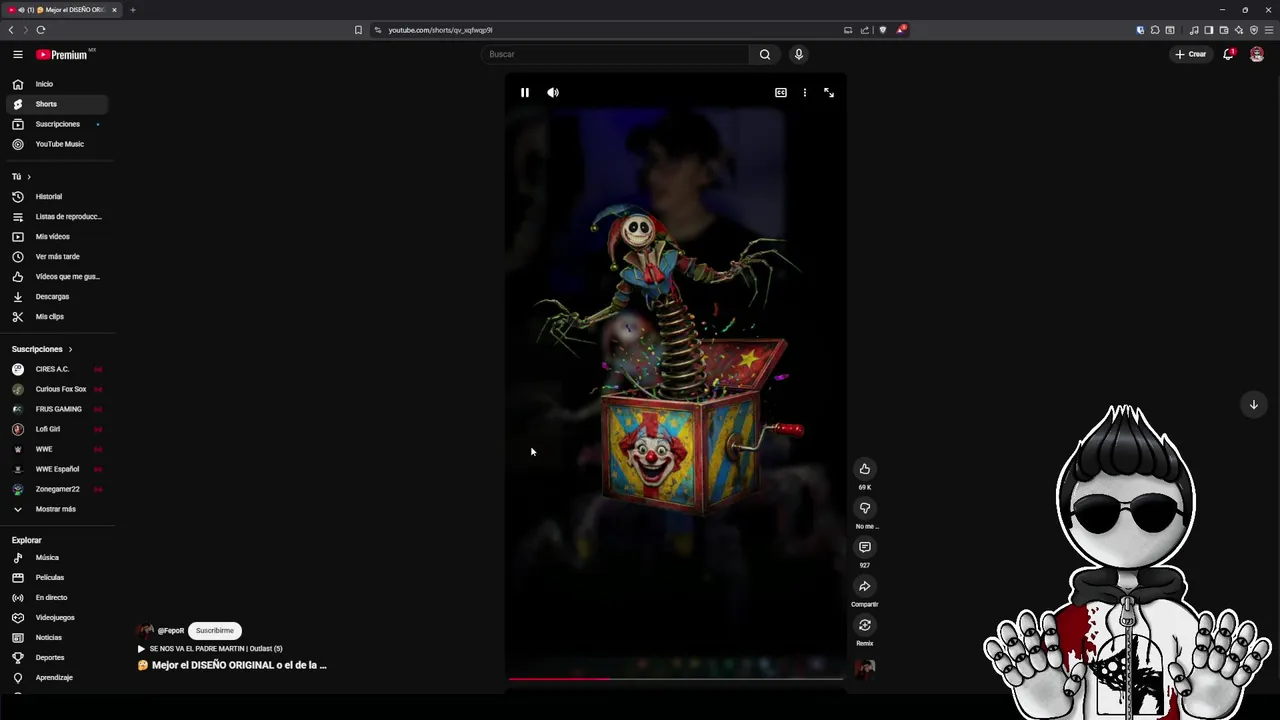The image size is (1280, 720).
Task: Open WWE Español channel
Action: [56, 469]
